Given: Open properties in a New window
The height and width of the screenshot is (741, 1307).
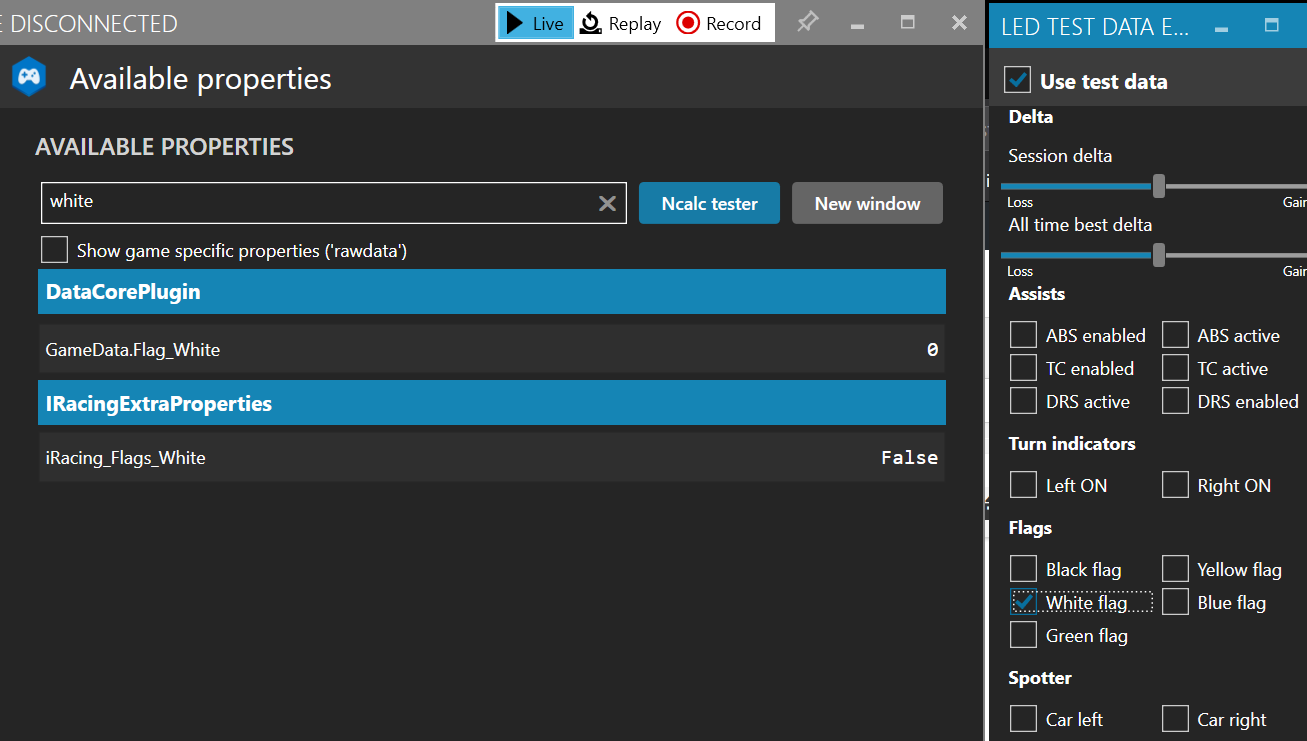Looking at the screenshot, I should pos(867,203).
